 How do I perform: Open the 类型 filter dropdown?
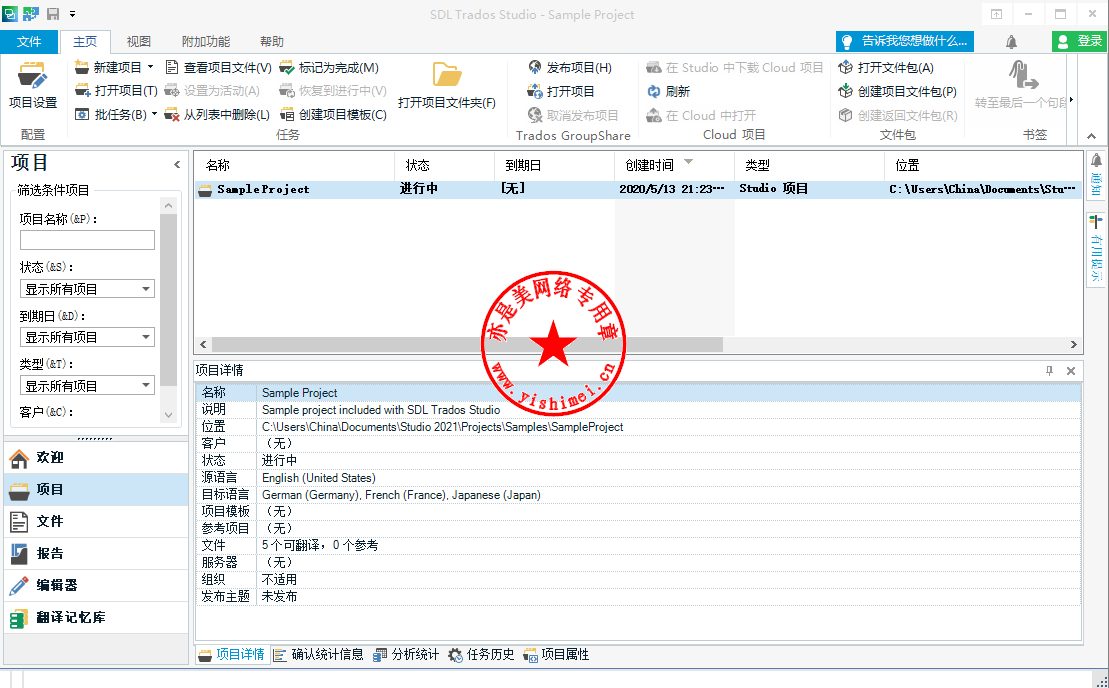click(87, 385)
